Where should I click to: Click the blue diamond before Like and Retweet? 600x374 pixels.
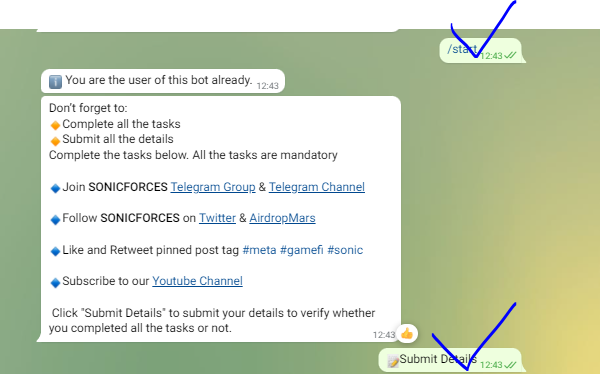click(55, 251)
